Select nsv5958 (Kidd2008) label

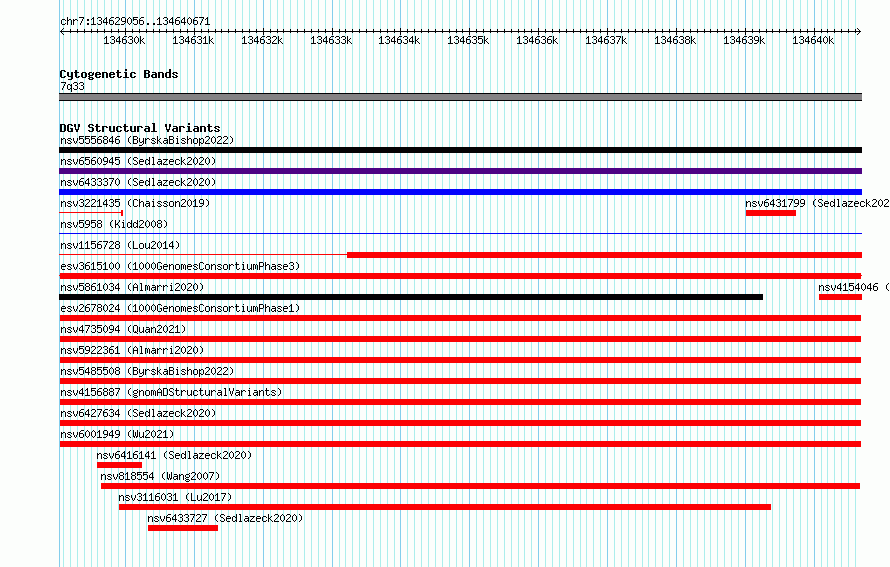[114, 224]
